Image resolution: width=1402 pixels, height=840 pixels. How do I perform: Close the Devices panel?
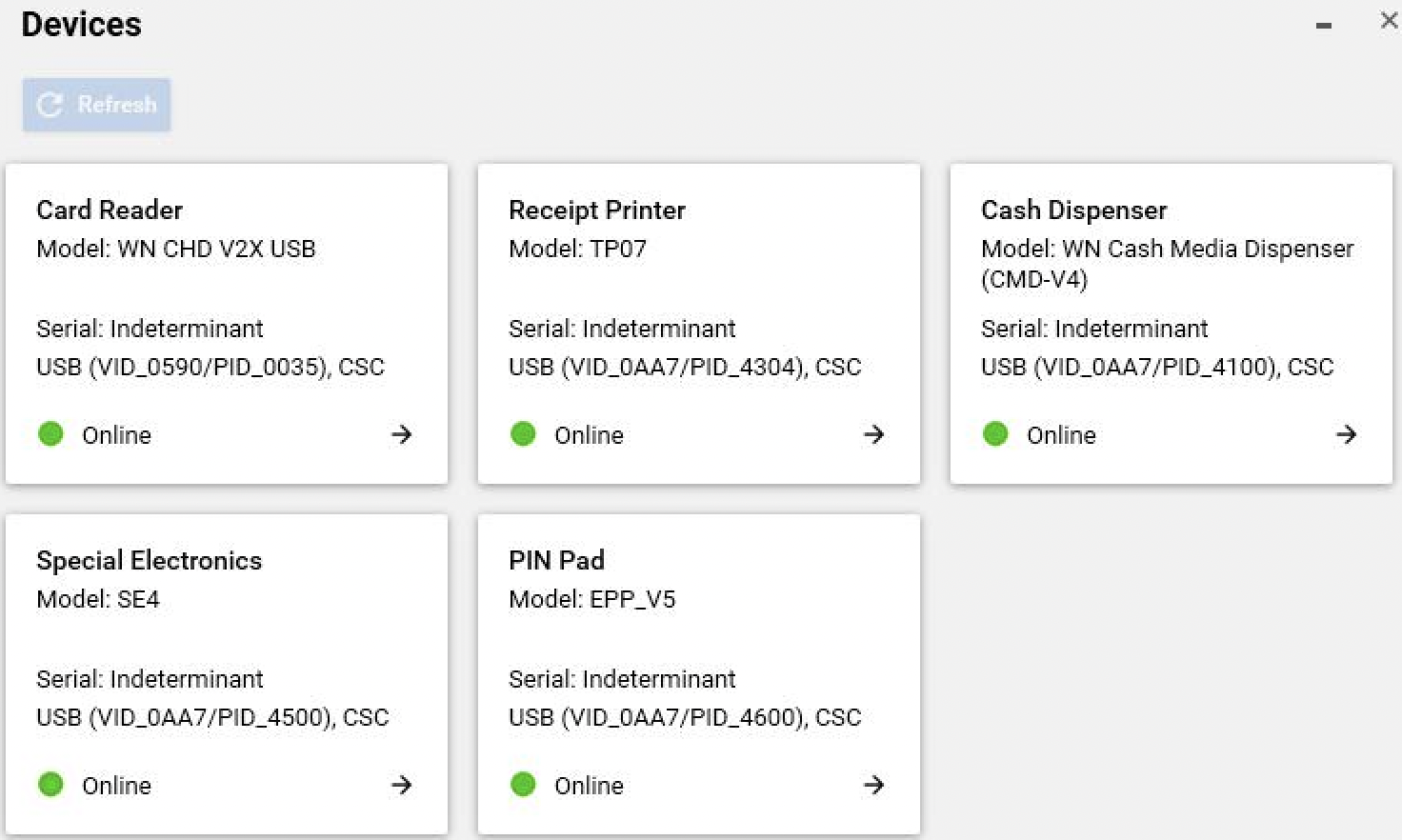(x=1389, y=21)
